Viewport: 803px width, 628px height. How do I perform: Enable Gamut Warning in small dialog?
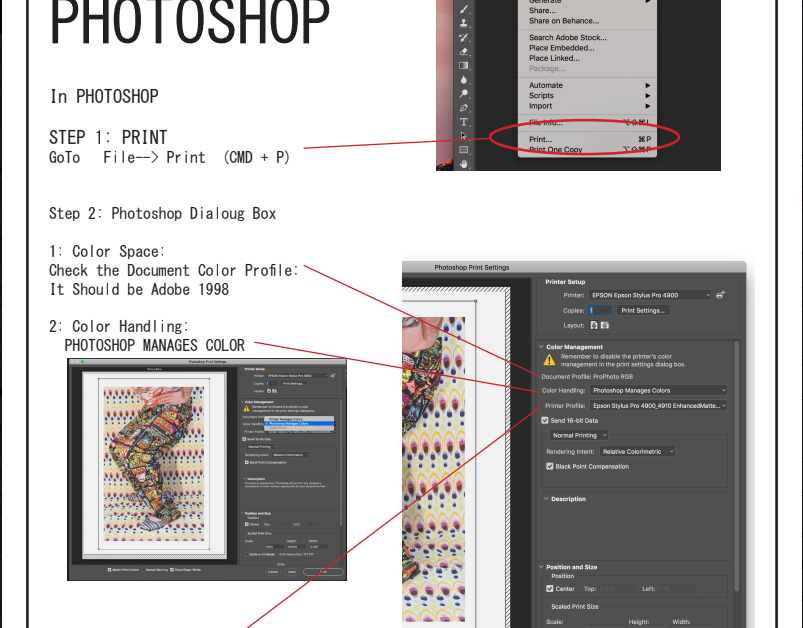[144, 570]
